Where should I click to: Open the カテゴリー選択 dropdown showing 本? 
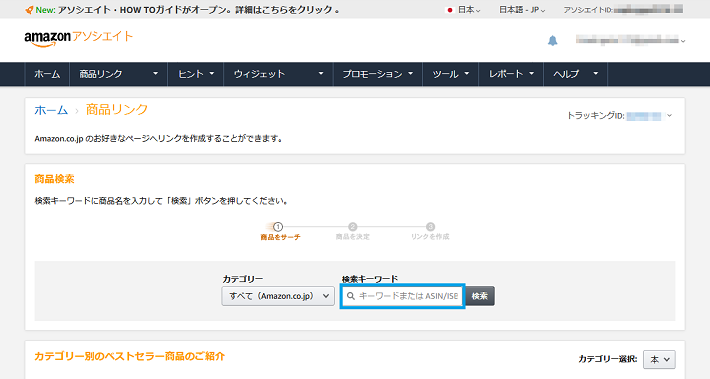coord(659,360)
